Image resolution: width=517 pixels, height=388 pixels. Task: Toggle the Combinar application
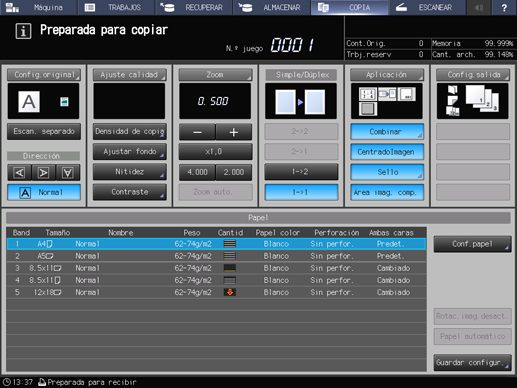coord(387,132)
